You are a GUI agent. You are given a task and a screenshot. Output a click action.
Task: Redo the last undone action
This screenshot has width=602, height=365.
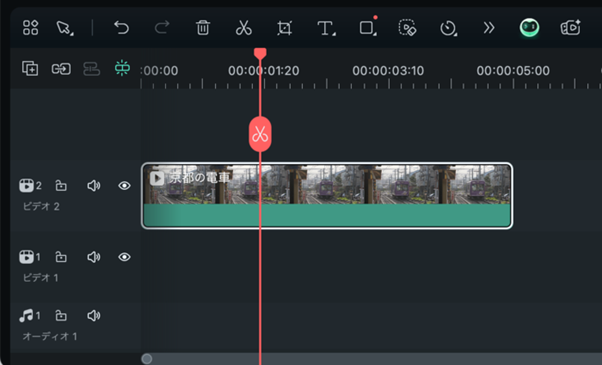(162, 28)
